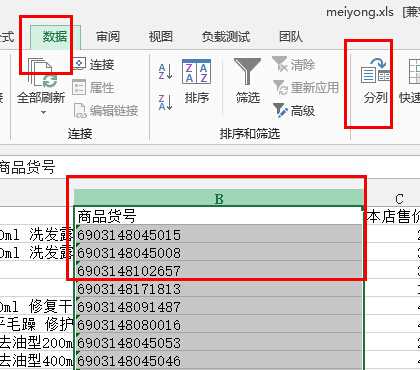Toggle the 筛选 filter funnel
This screenshot has width=420, height=370.
(x=247, y=81)
